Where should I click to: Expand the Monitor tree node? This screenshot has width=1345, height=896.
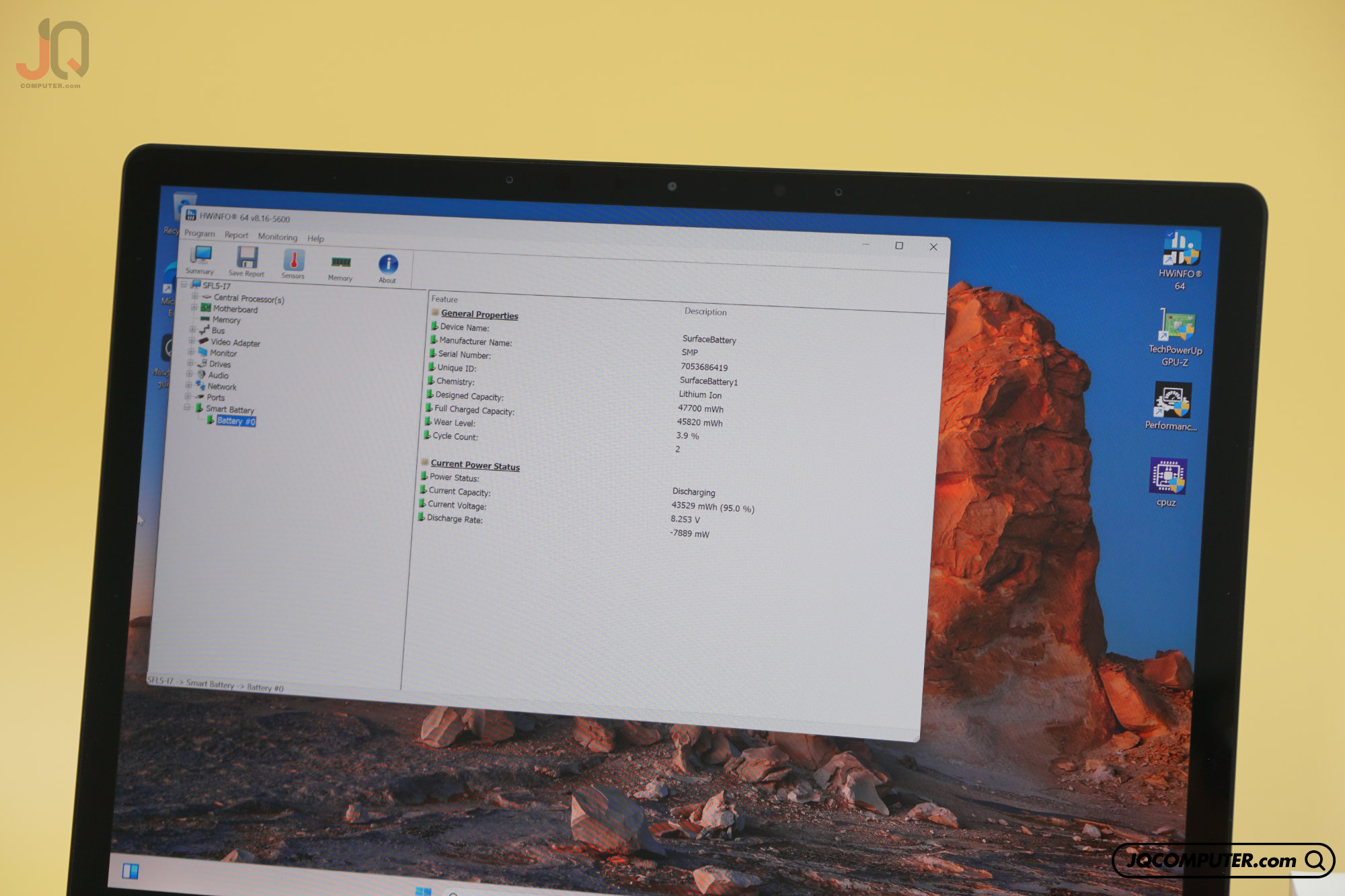click(191, 352)
